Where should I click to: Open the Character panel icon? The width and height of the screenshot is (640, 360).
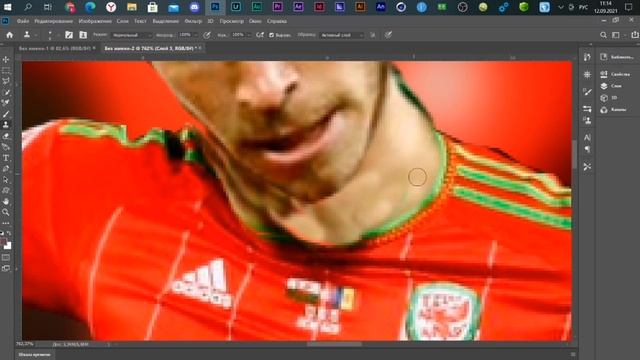pyautogui.click(x=587, y=138)
